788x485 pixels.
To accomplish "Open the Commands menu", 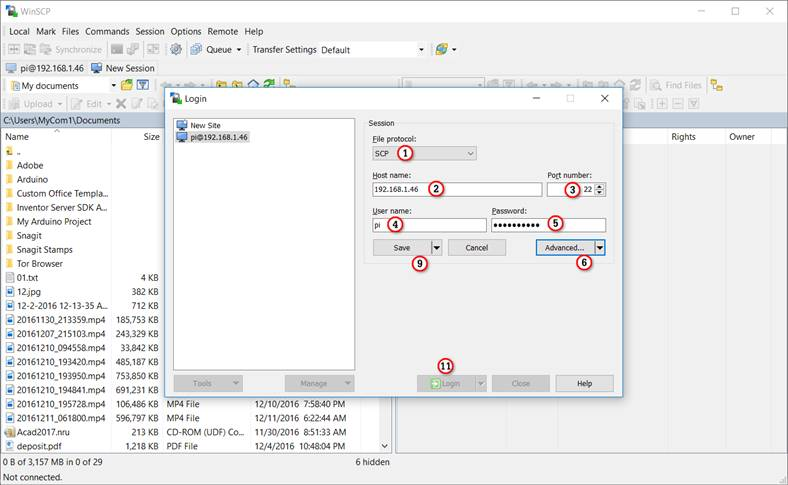I will tap(107, 31).
